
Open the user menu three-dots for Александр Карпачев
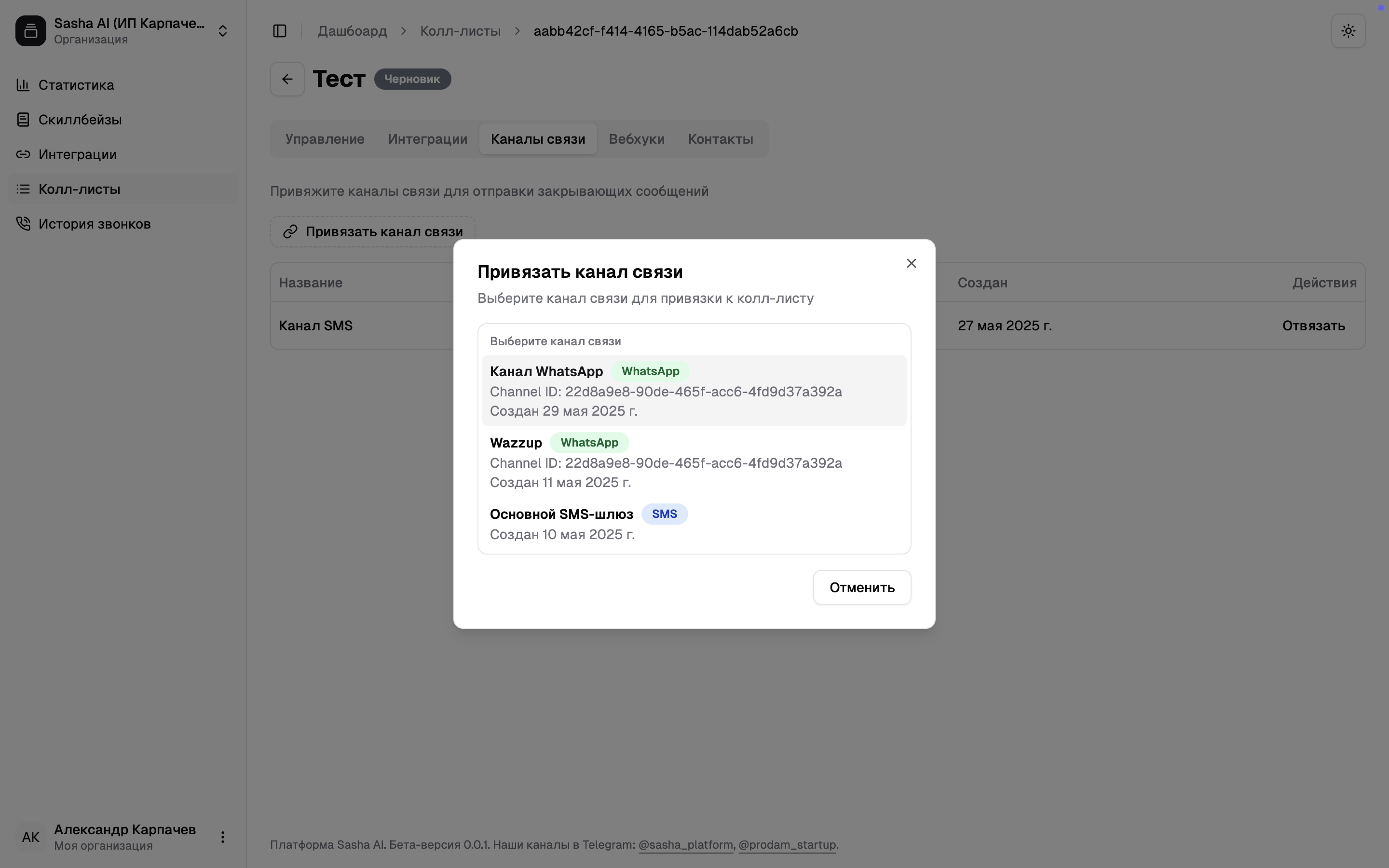[x=222, y=837]
